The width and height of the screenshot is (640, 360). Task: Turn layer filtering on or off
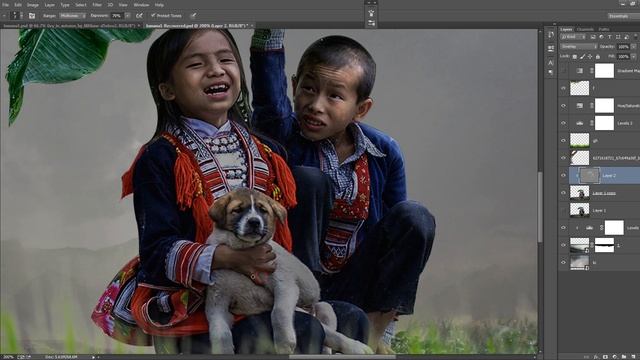pos(636,37)
